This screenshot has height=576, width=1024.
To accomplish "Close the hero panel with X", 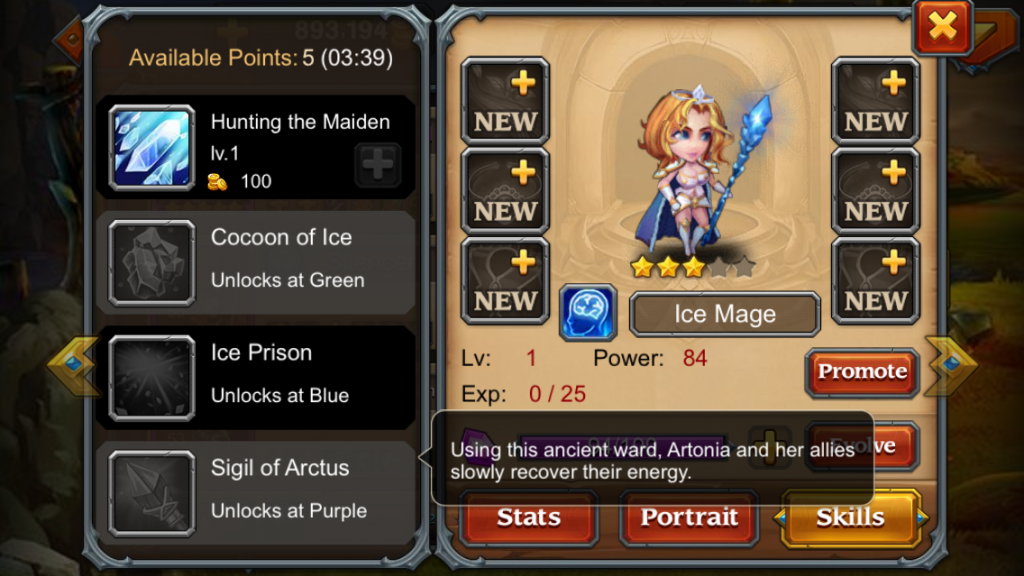I will click(x=942, y=27).
